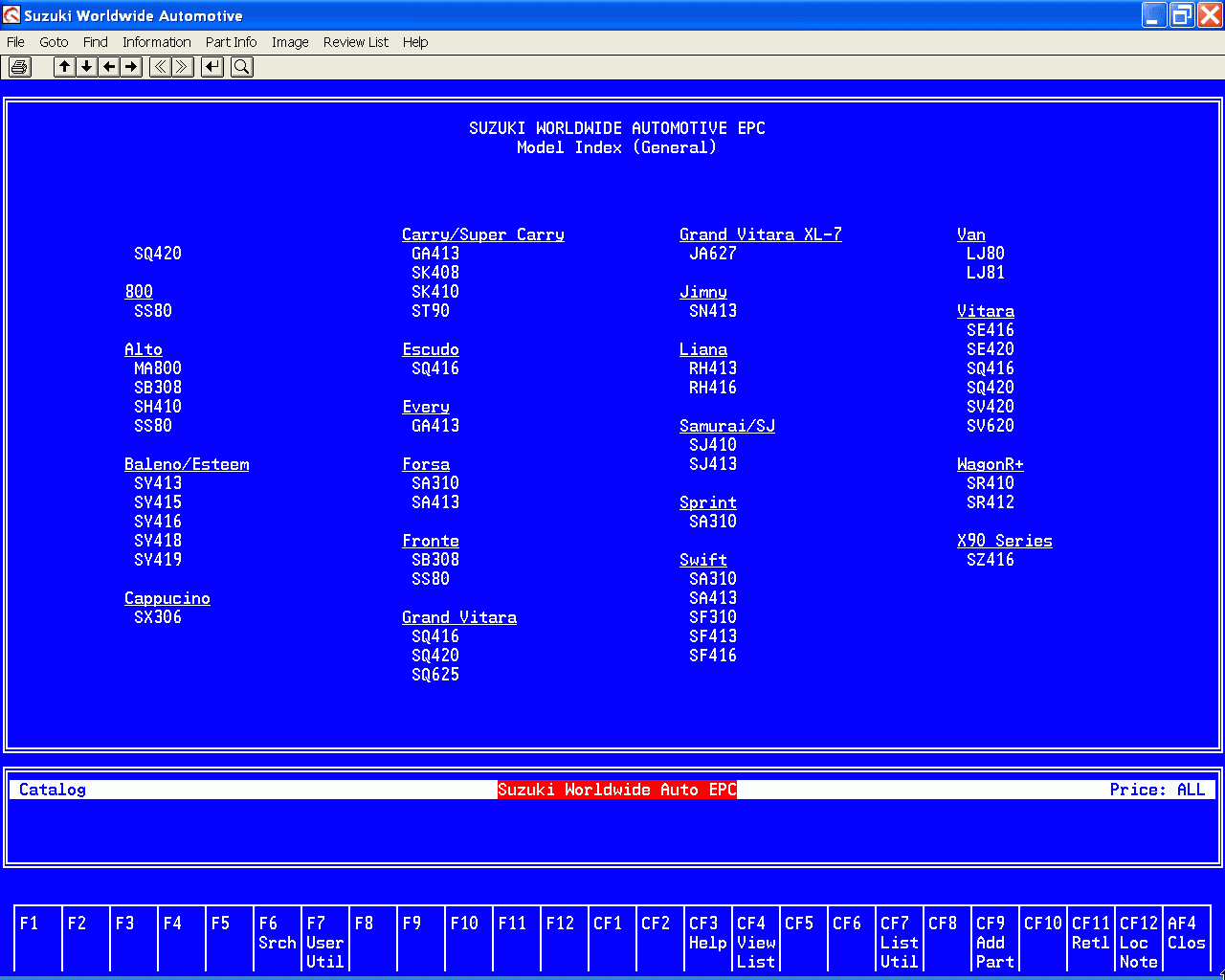
Task: Select model code SV620 under Vitara
Action: click(x=991, y=426)
